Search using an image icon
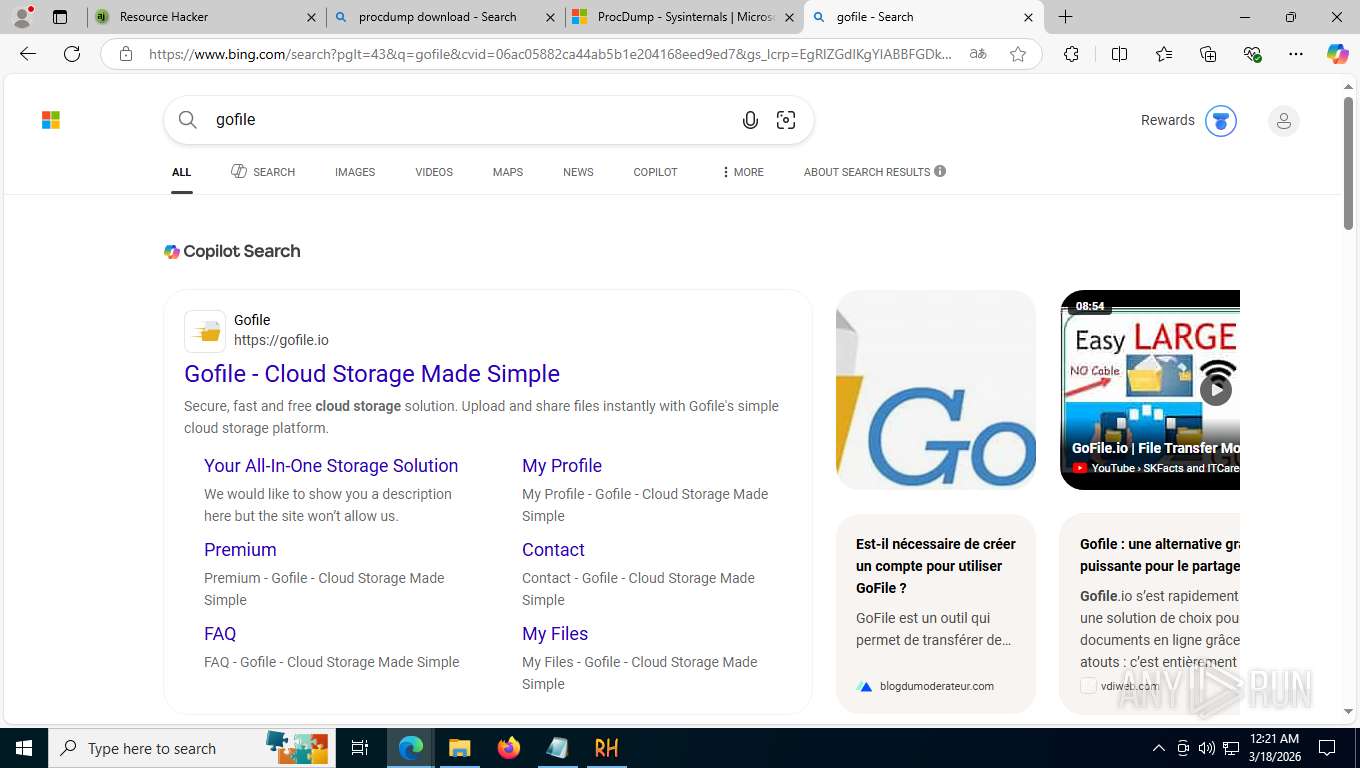The image size is (1360, 768). [786, 120]
